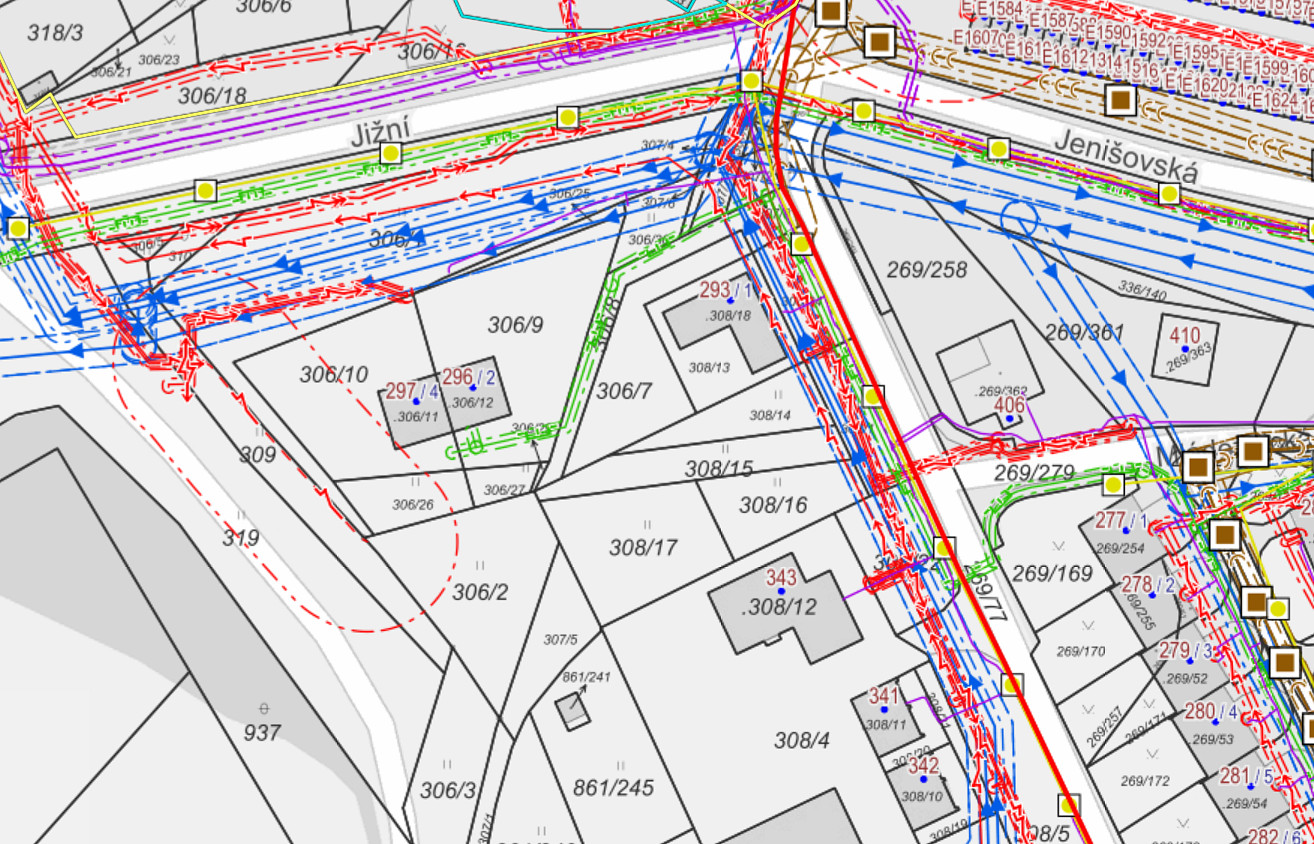Click parcel label 269/361
This screenshot has width=1314, height=844.
(x=1085, y=332)
